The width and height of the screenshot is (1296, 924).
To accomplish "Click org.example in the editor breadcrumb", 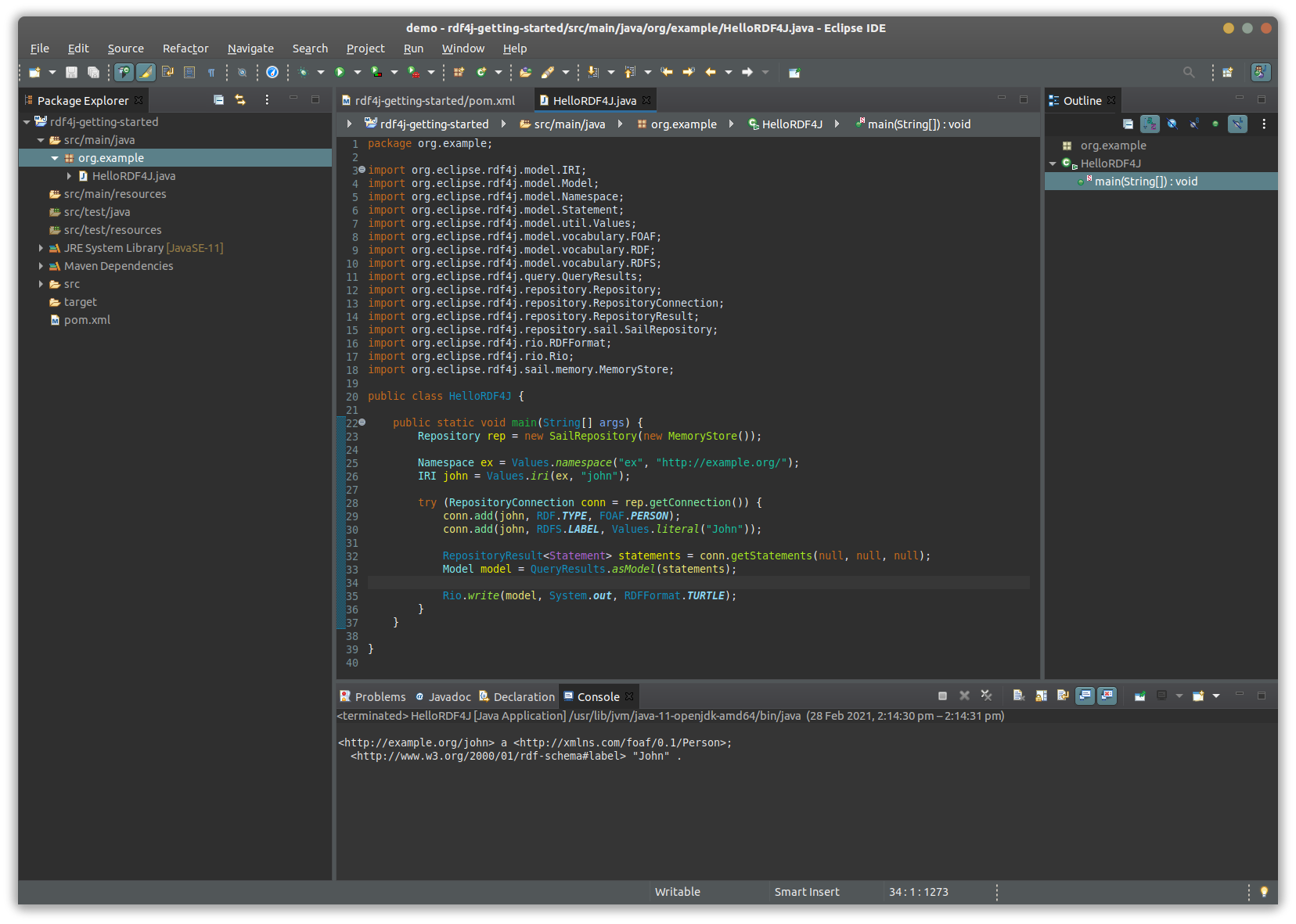I will click(677, 124).
